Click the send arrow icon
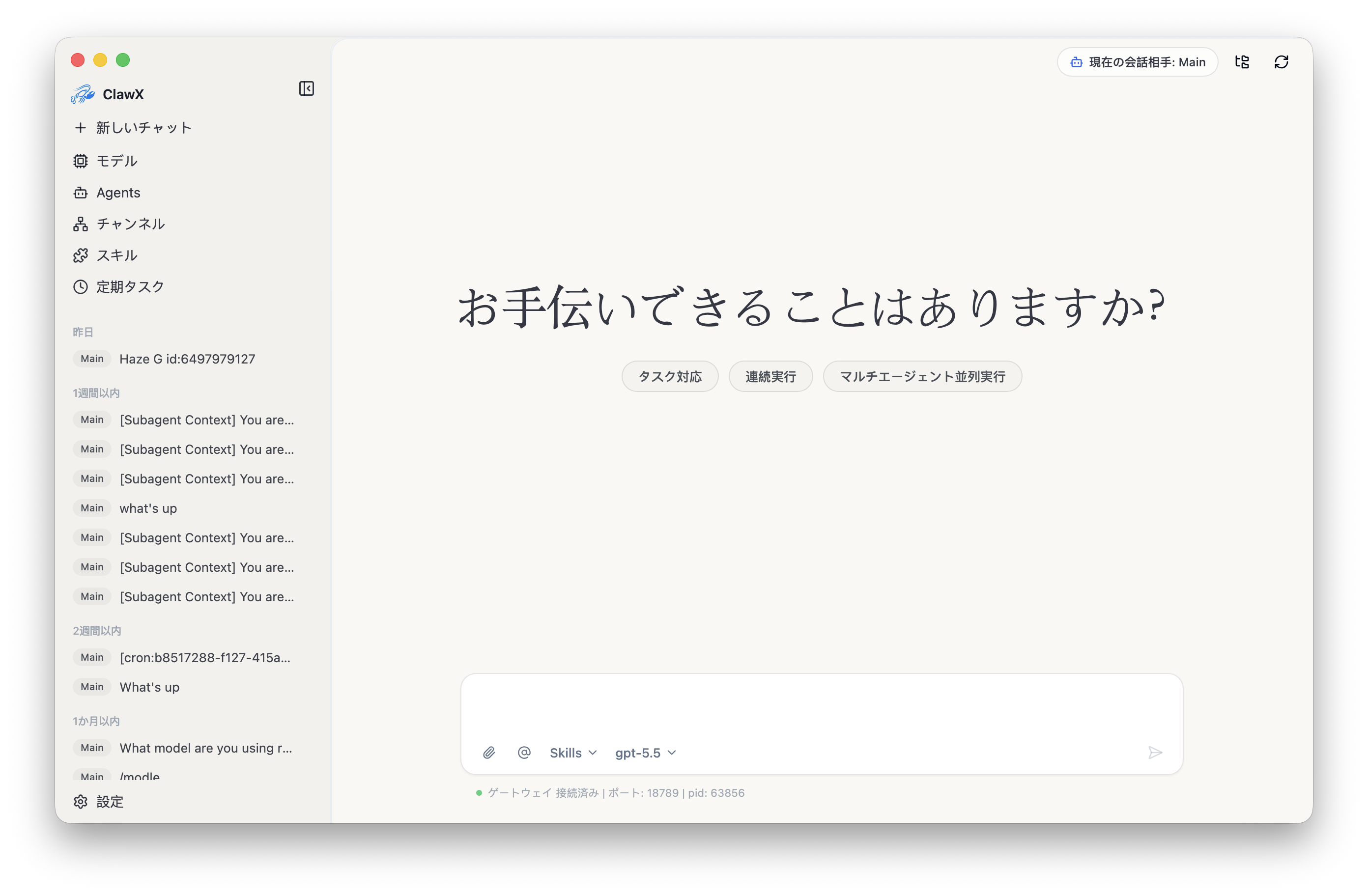This screenshot has height=896, width=1368. pos(1155,753)
